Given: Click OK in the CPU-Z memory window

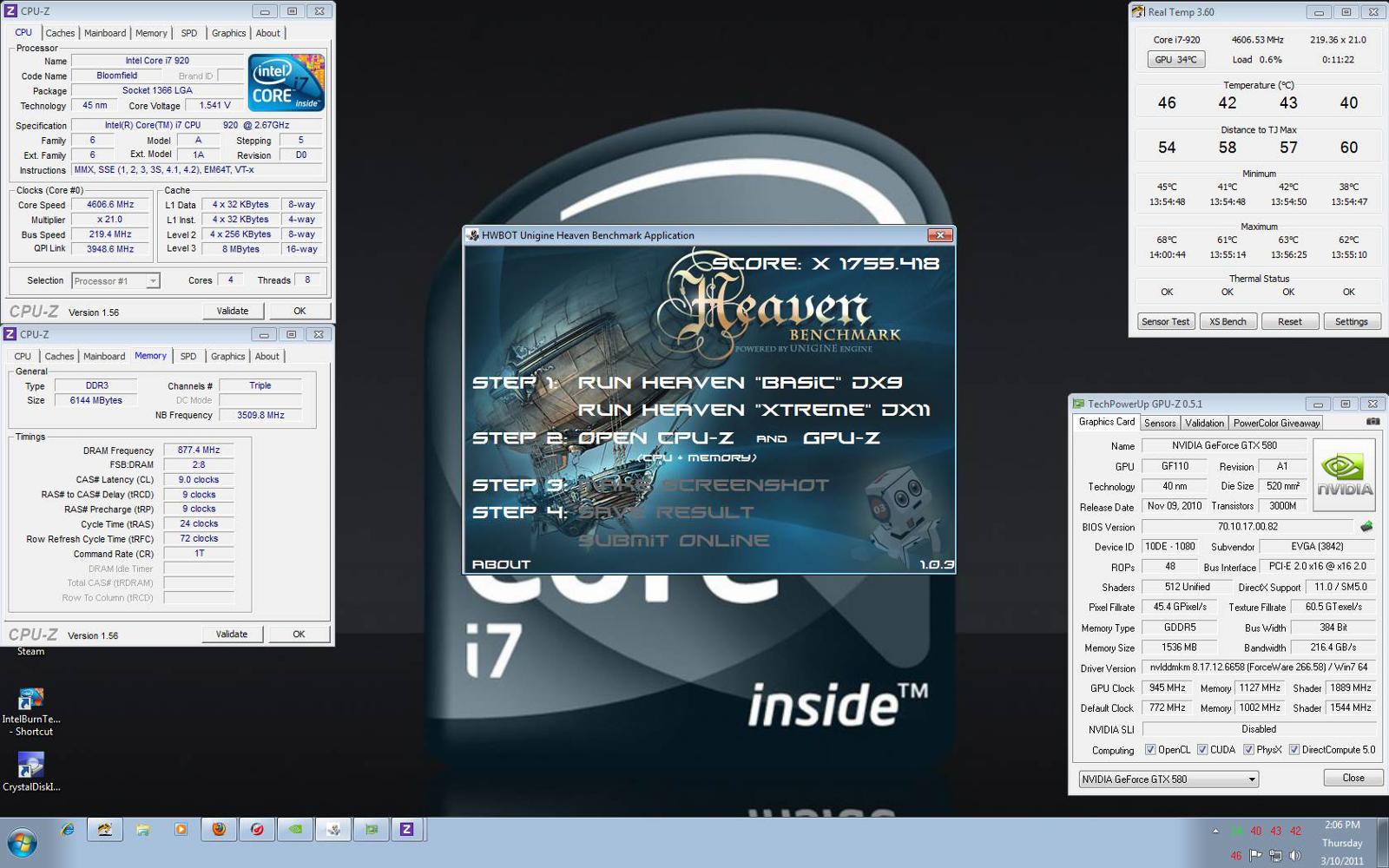Looking at the screenshot, I should [299, 635].
